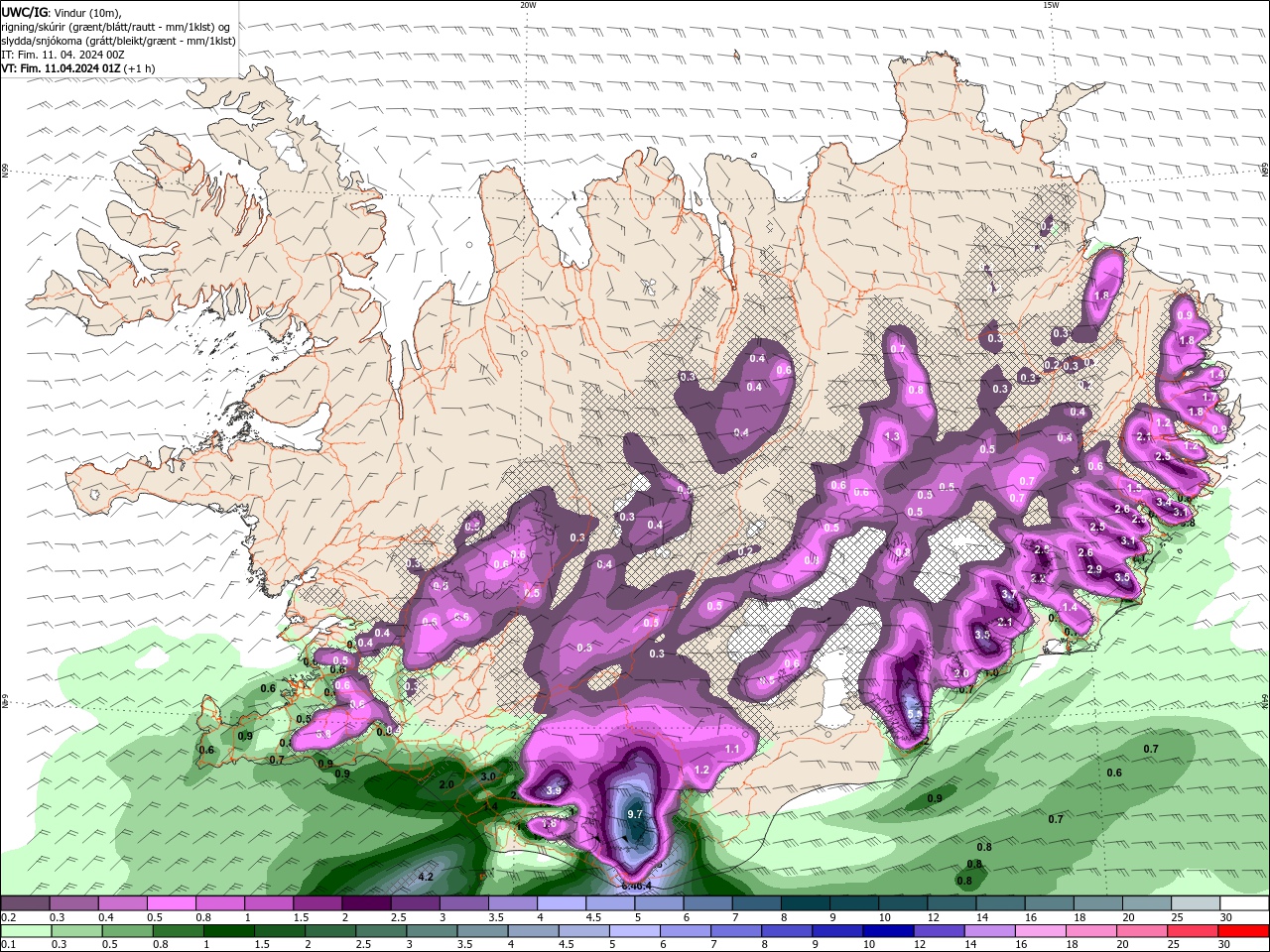Select the 5.5 snowfall value label

(915, 713)
